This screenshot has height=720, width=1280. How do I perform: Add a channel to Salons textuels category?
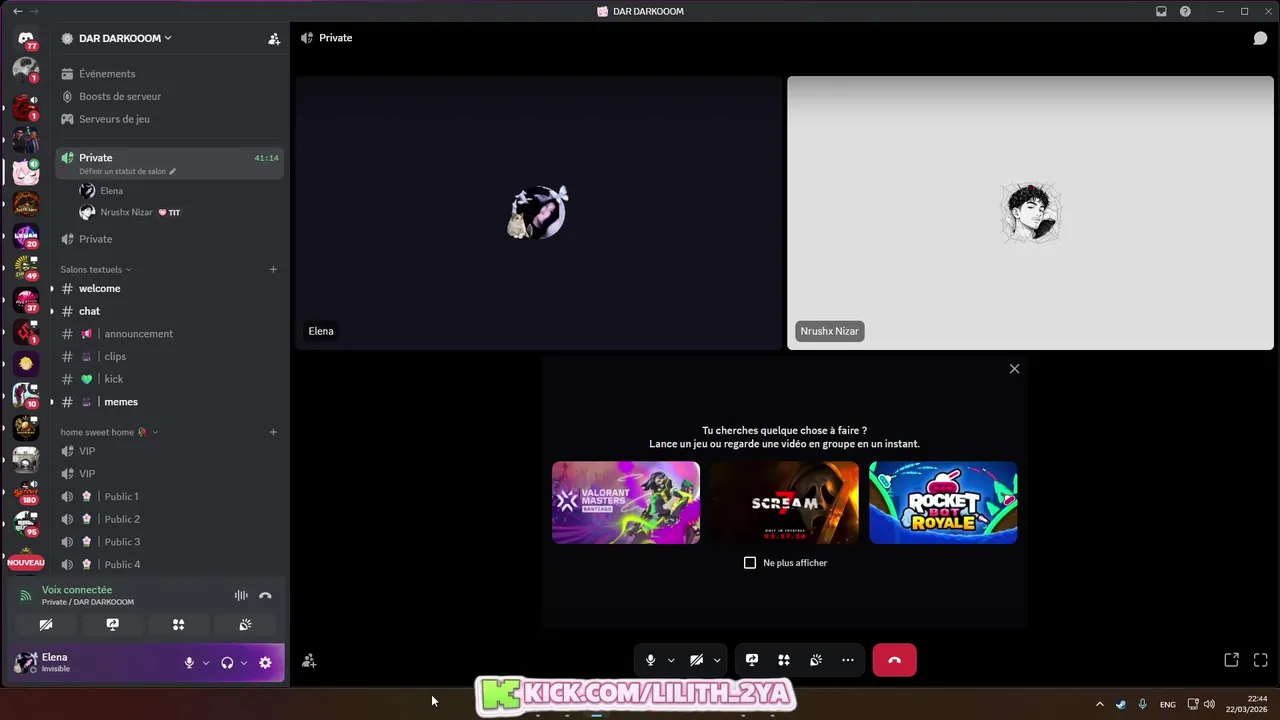click(x=273, y=269)
